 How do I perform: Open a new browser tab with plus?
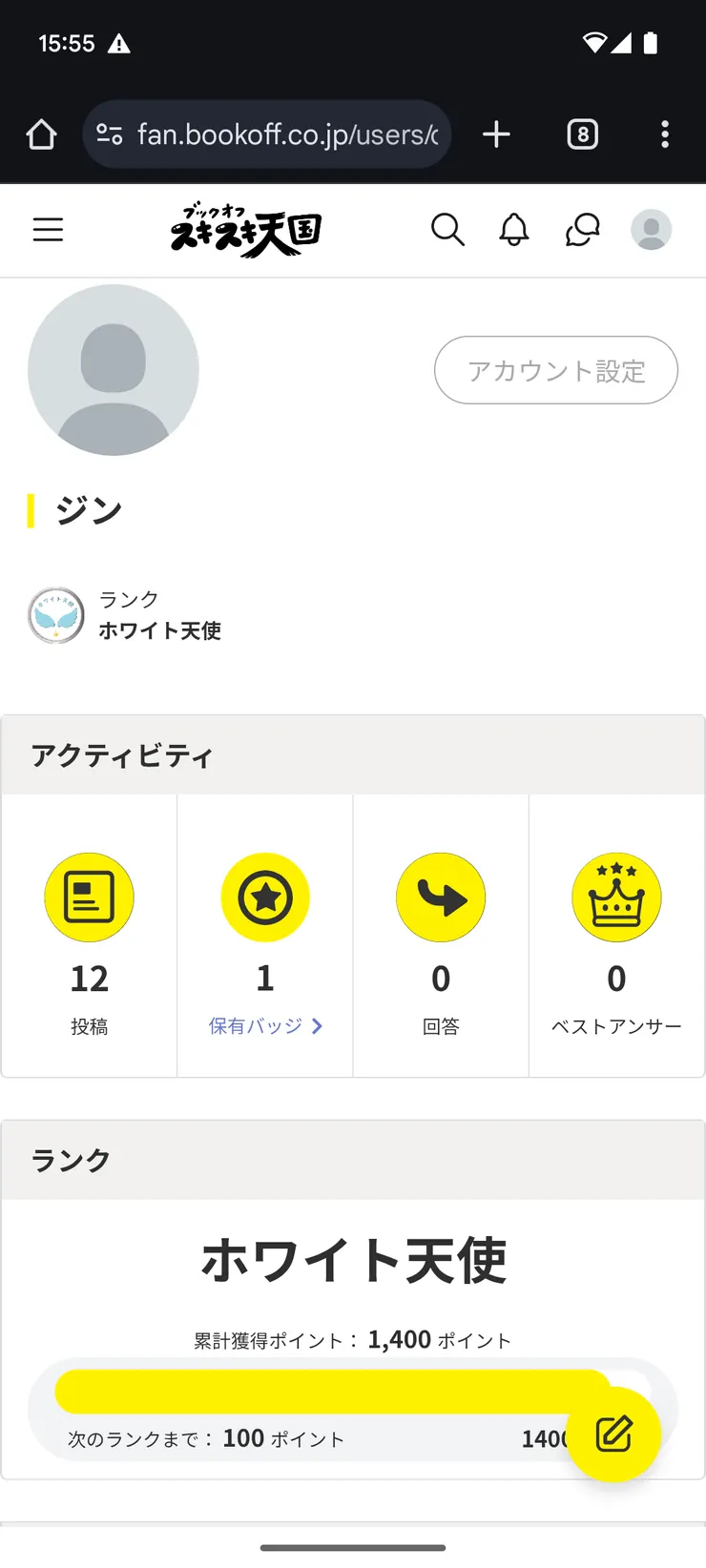(496, 134)
